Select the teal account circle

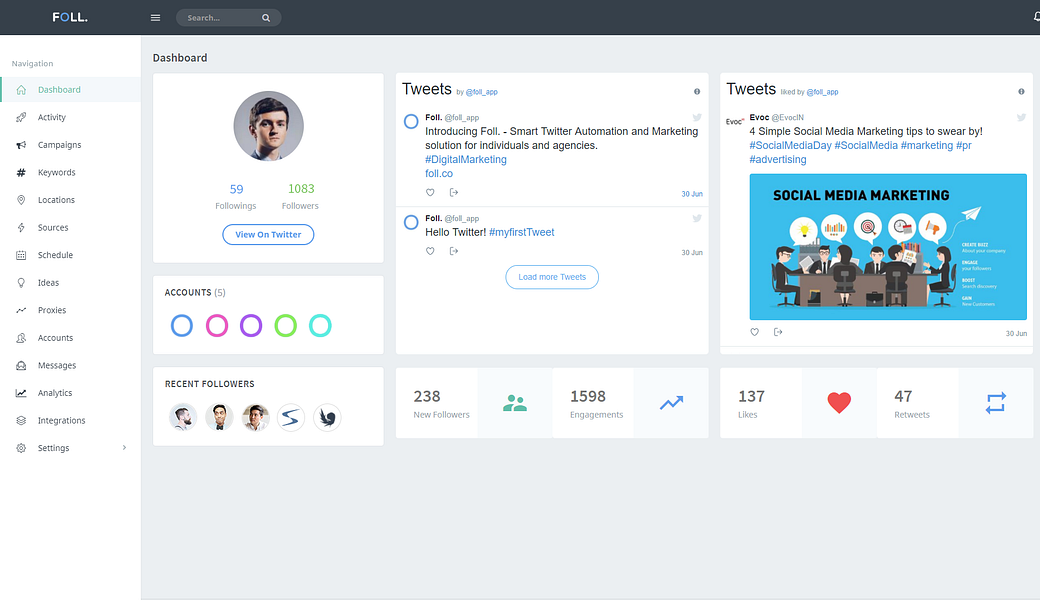tap(320, 326)
